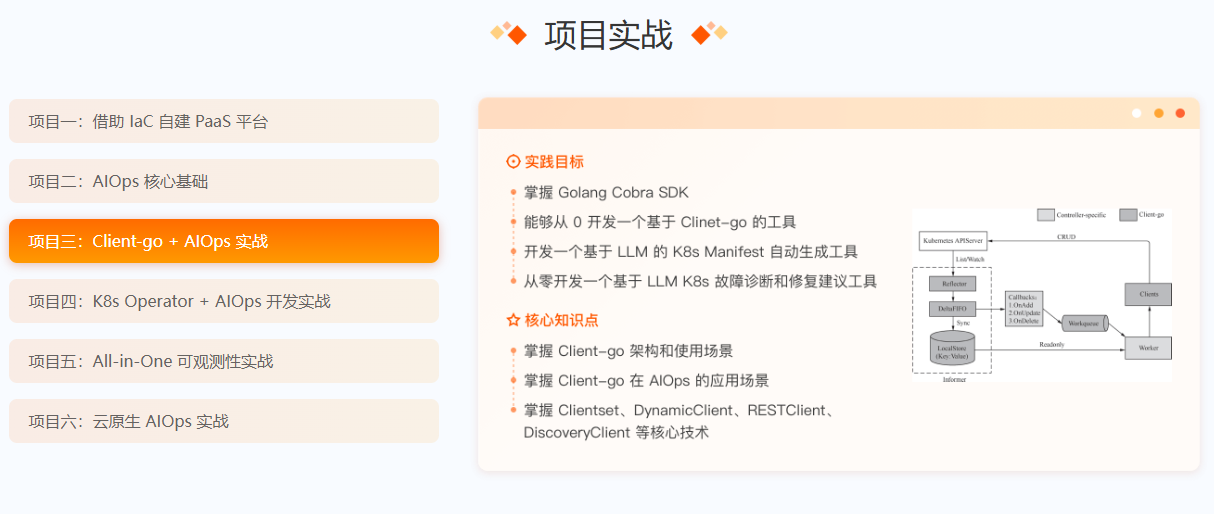Open 项目四 K8s Operator + AIOps 开发实战 tab

(x=224, y=301)
